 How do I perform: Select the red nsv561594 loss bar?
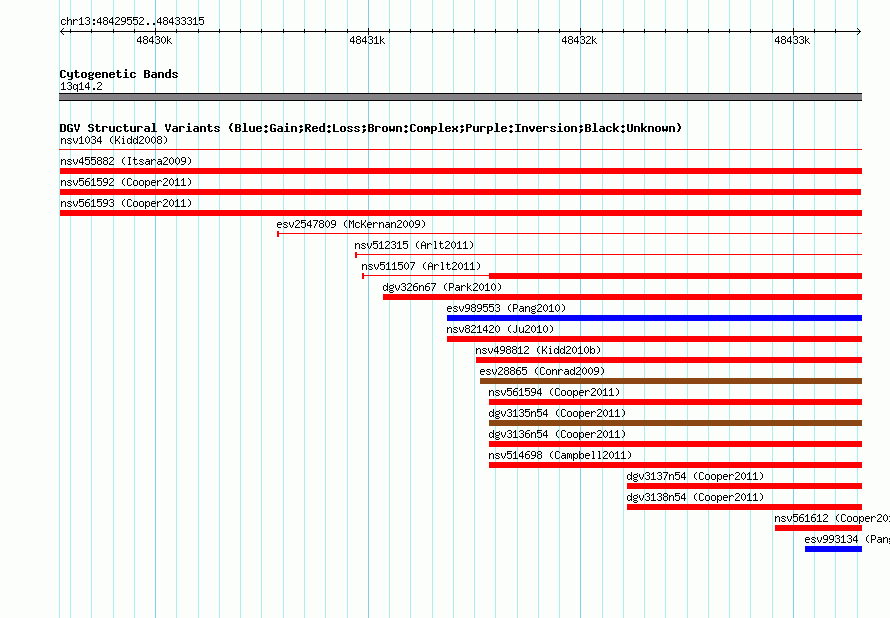coord(675,402)
